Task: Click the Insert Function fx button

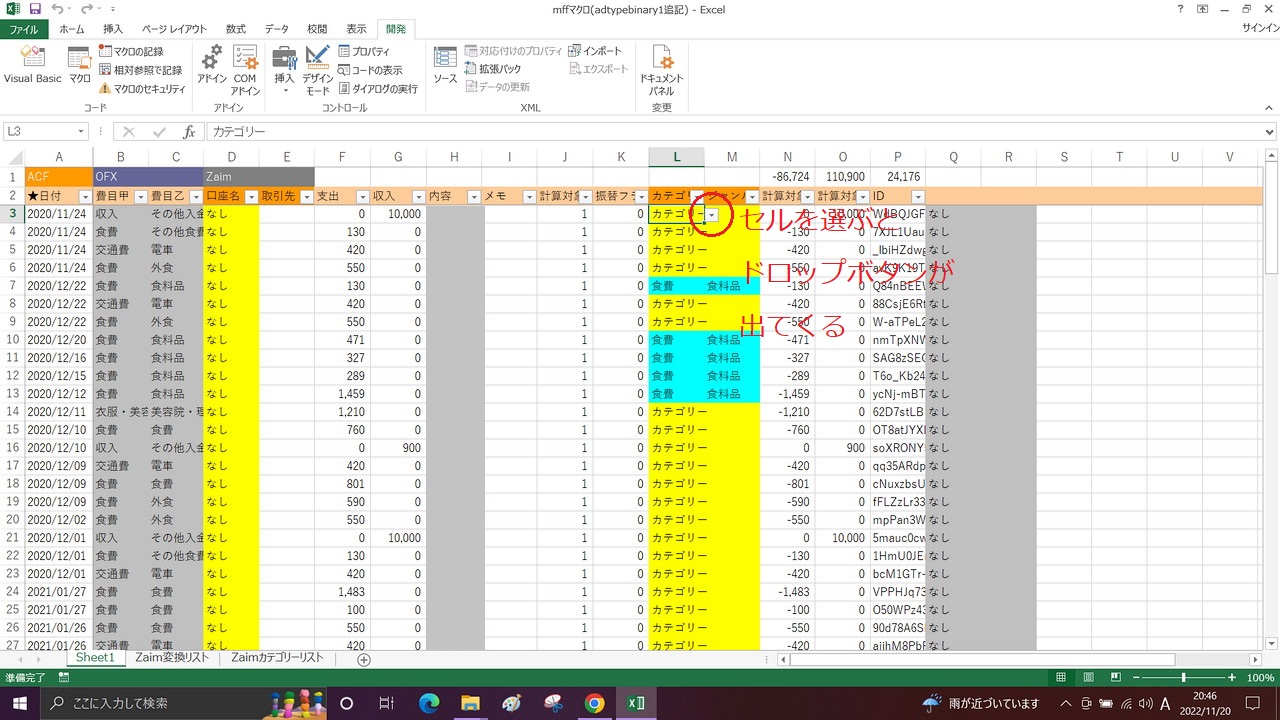Action: [189, 132]
